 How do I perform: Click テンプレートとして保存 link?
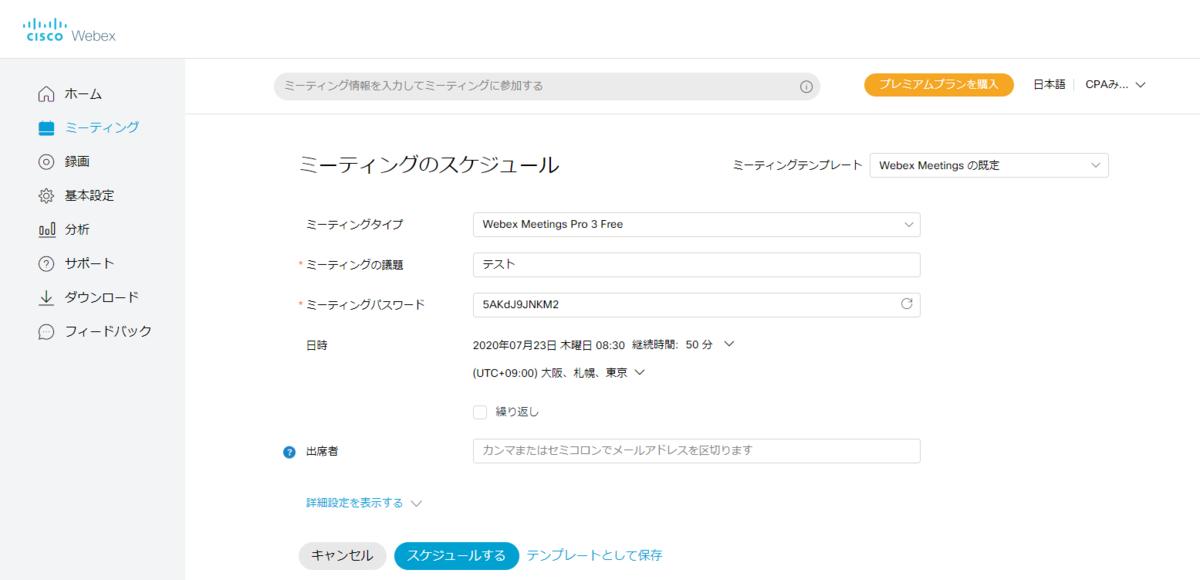pos(594,556)
